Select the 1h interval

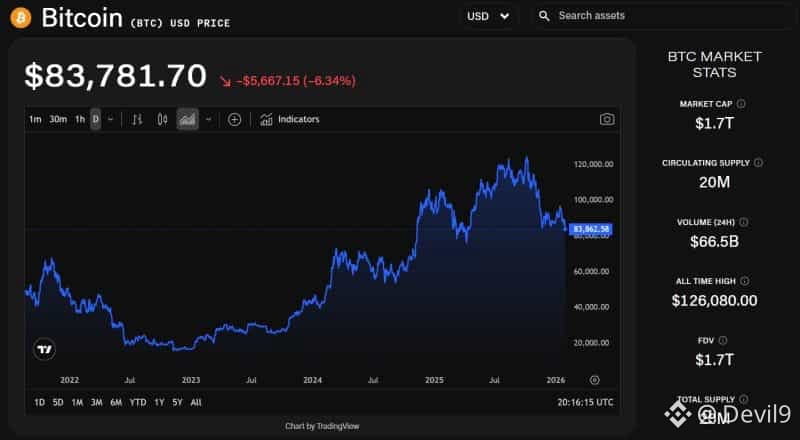click(79, 119)
